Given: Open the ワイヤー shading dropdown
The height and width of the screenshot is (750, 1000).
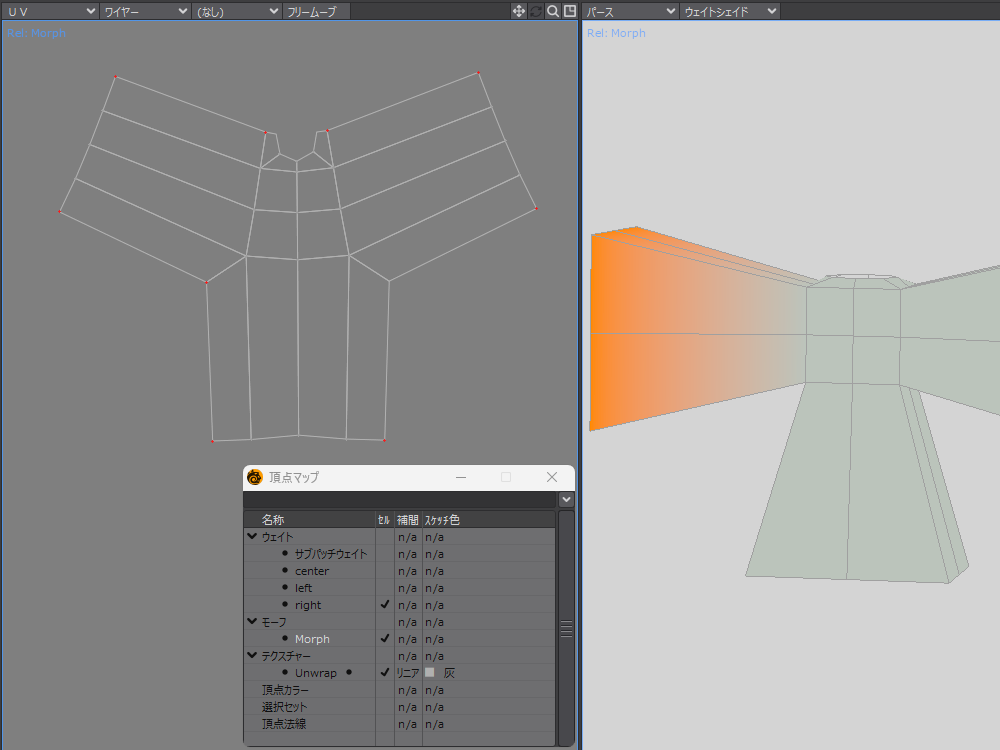Looking at the screenshot, I should click(145, 11).
